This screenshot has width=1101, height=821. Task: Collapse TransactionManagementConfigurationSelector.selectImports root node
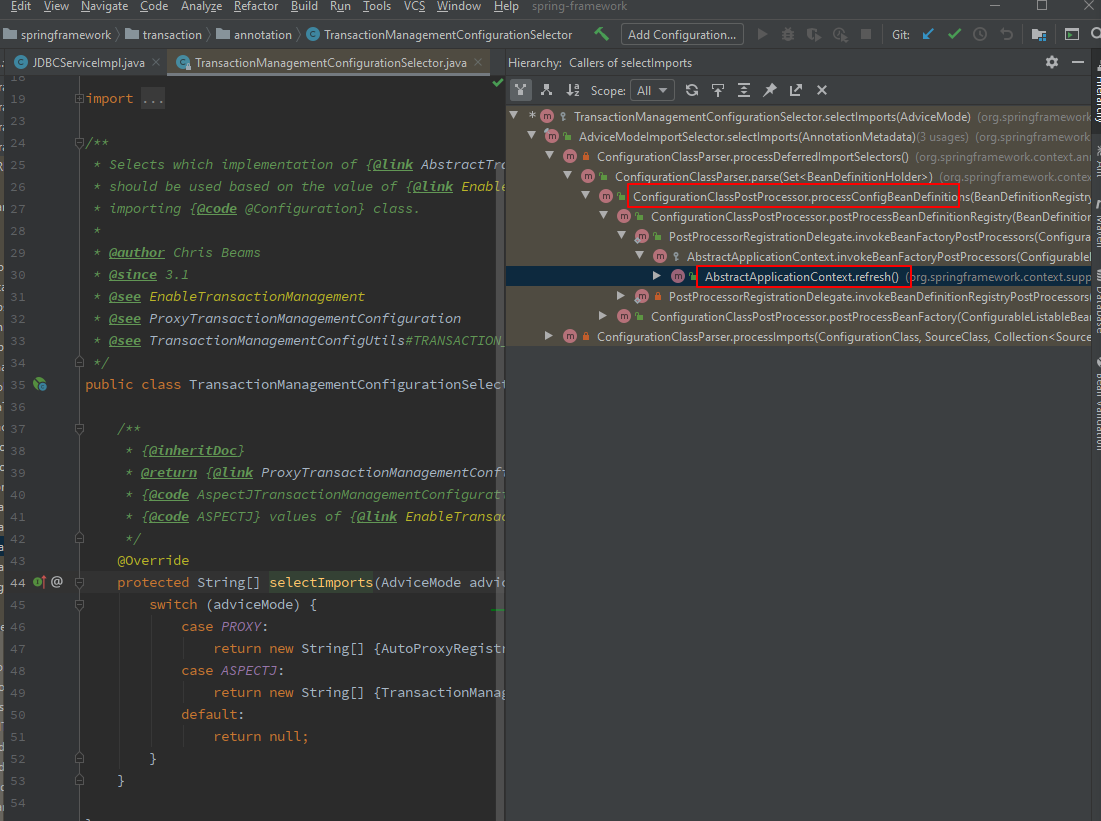click(514, 116)
